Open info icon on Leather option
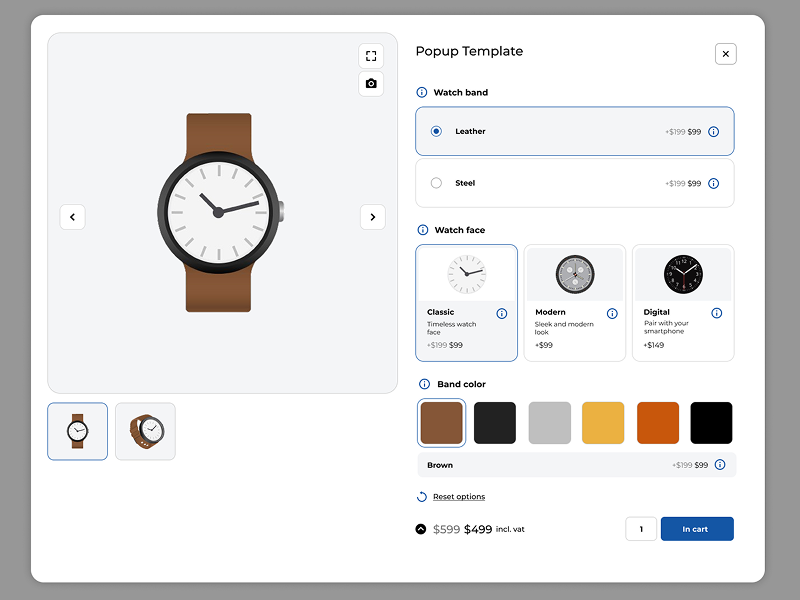The image size is (800, 600). 714,132
